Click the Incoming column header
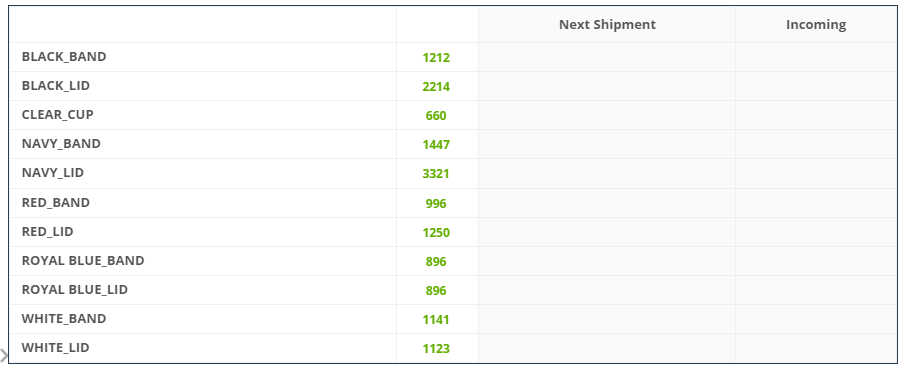 point(816,25)
